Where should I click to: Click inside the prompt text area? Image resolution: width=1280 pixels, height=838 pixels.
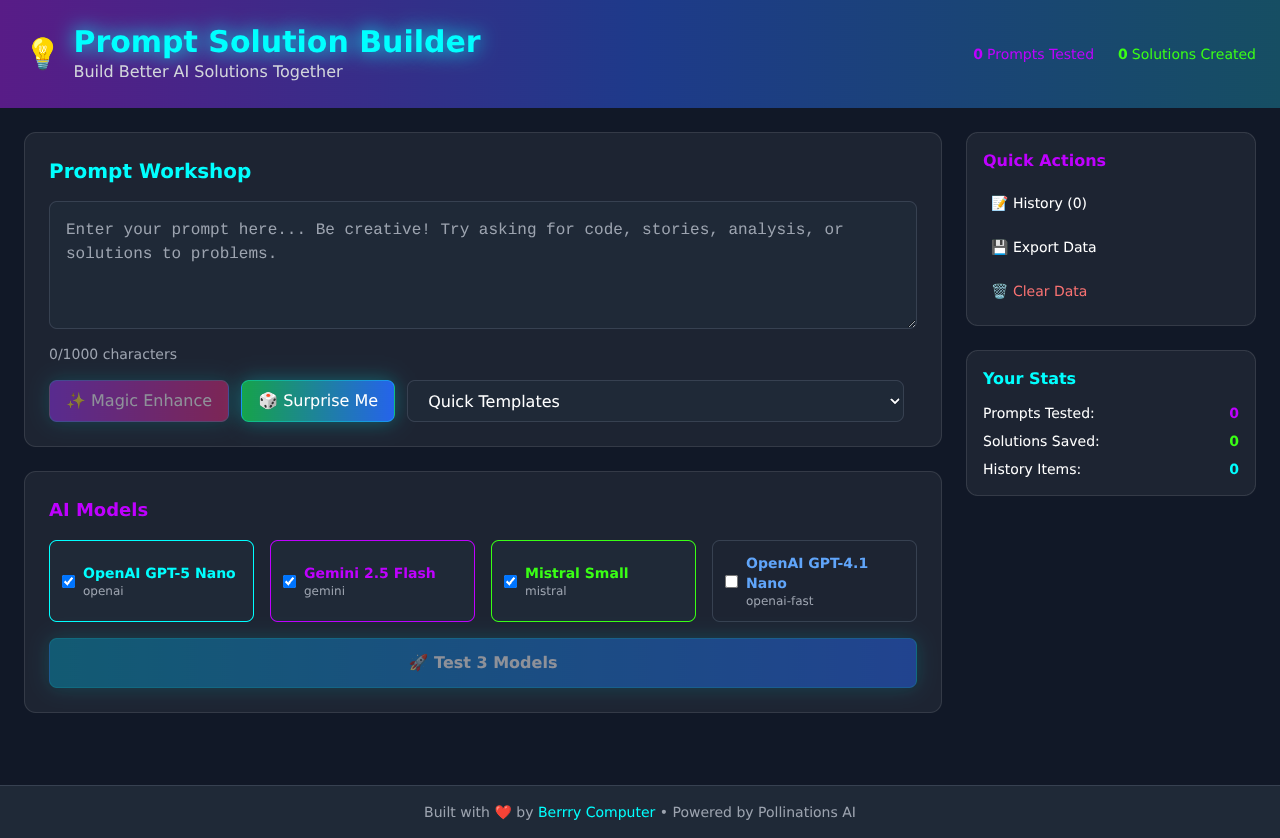(483, 264)
